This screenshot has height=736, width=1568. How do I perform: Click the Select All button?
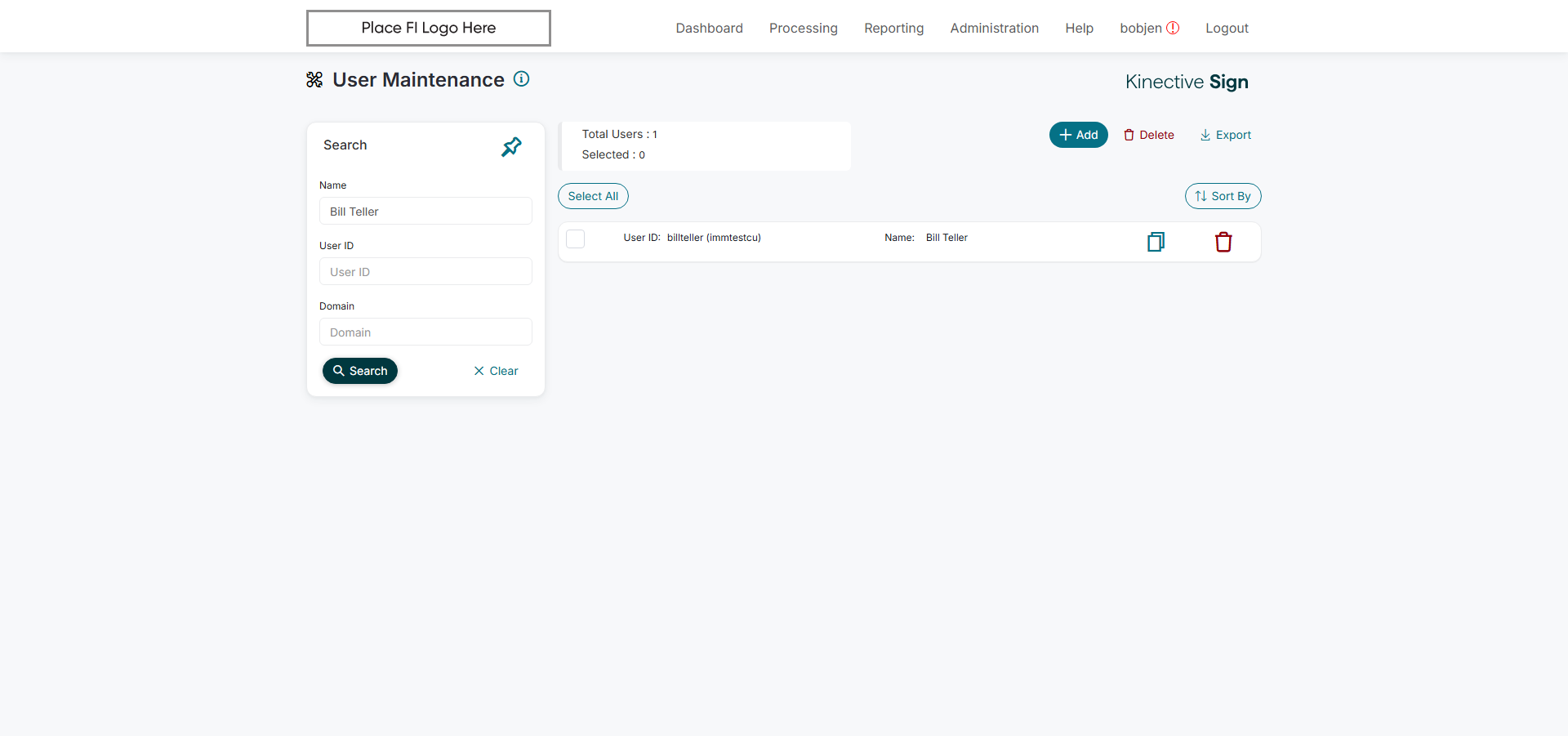(593, 196)
